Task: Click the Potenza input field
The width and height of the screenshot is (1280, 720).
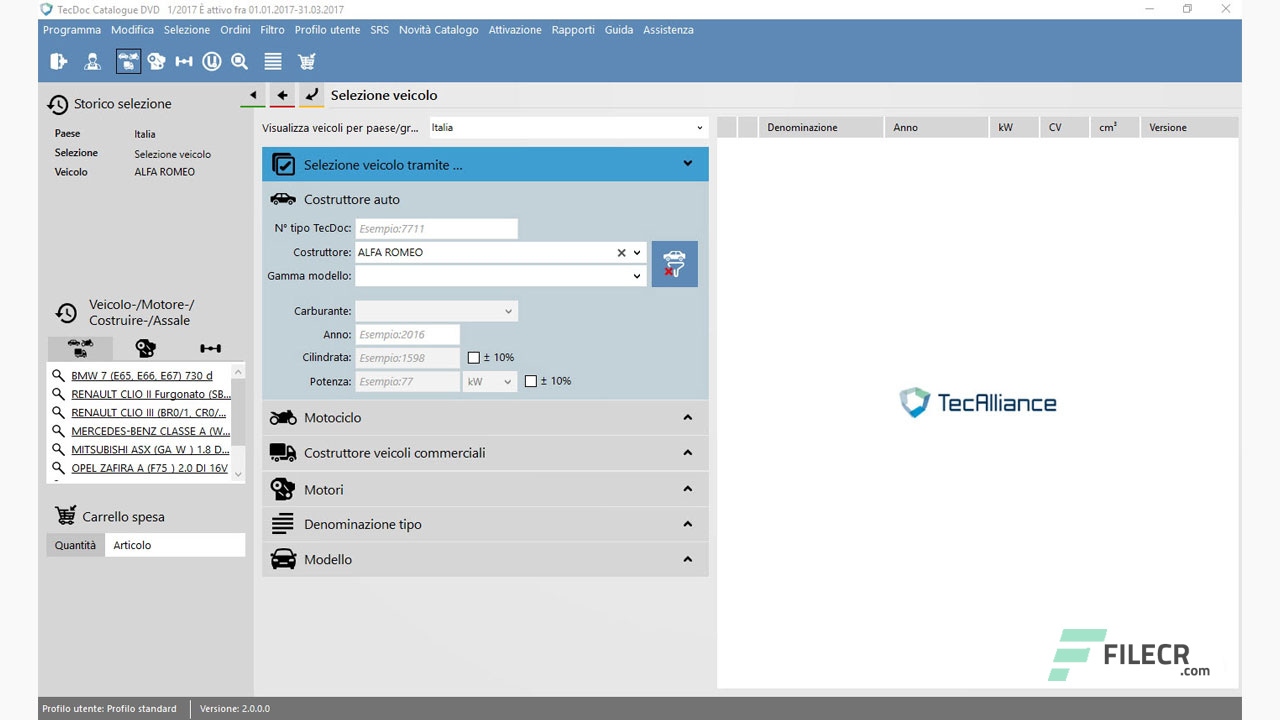Action: pyautogui.click(x=407, y=381)
